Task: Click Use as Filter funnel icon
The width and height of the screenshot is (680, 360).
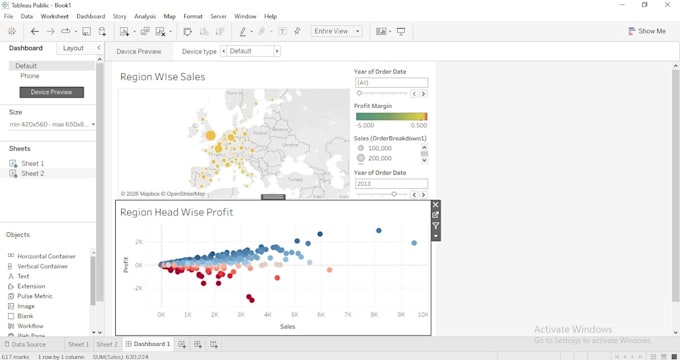Action: [x=436, y=226]
